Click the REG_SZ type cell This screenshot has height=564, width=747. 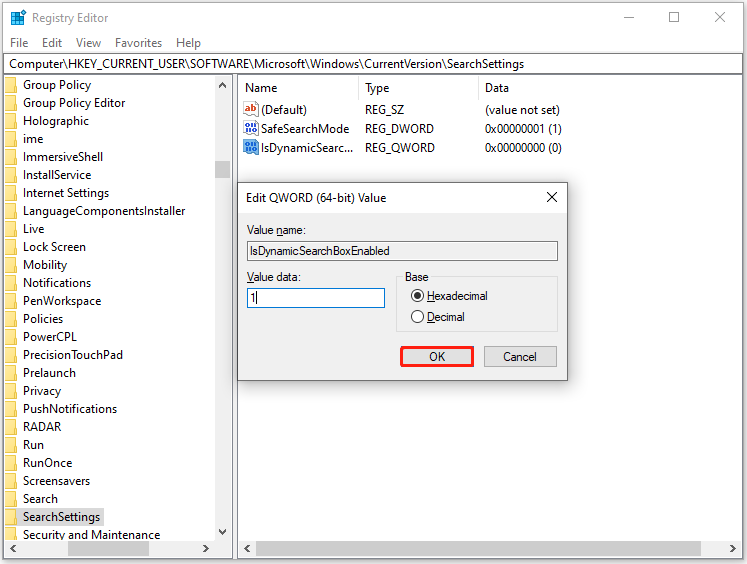[384, 110]
